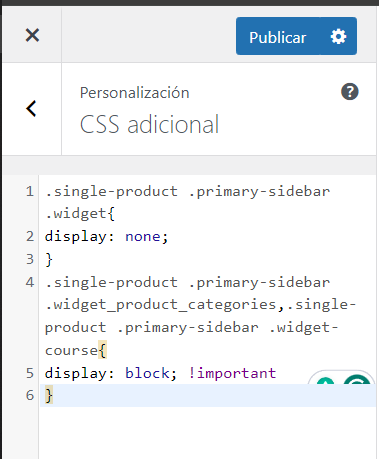
Task: Click the 'block' value in line 5
Action: coord(147,373)
